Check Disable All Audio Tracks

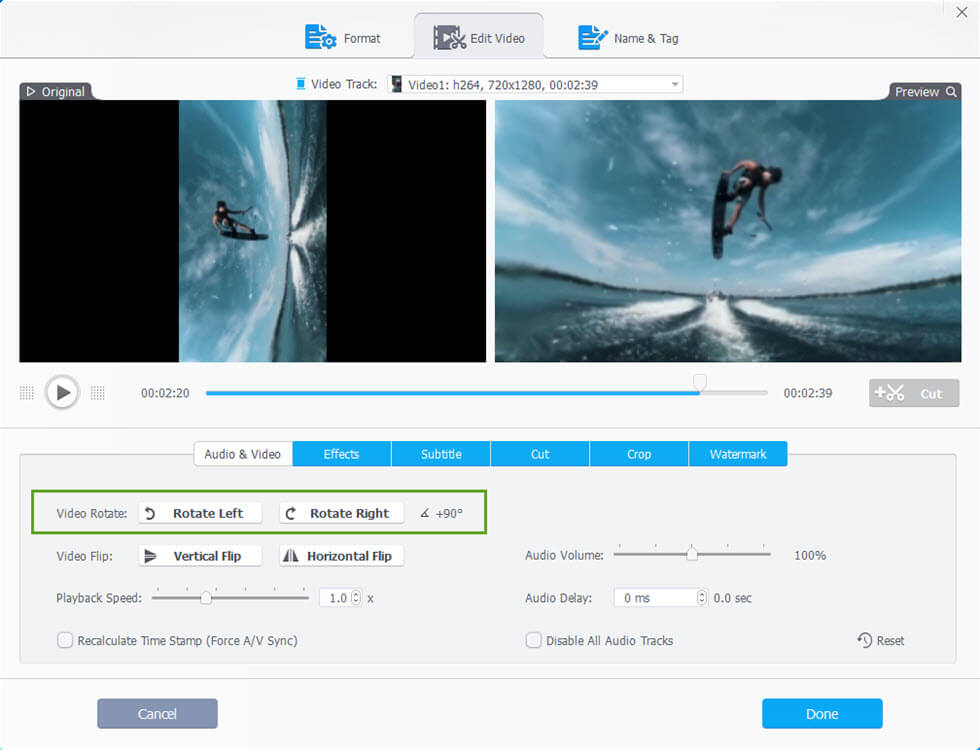click(x=533, y=641)
